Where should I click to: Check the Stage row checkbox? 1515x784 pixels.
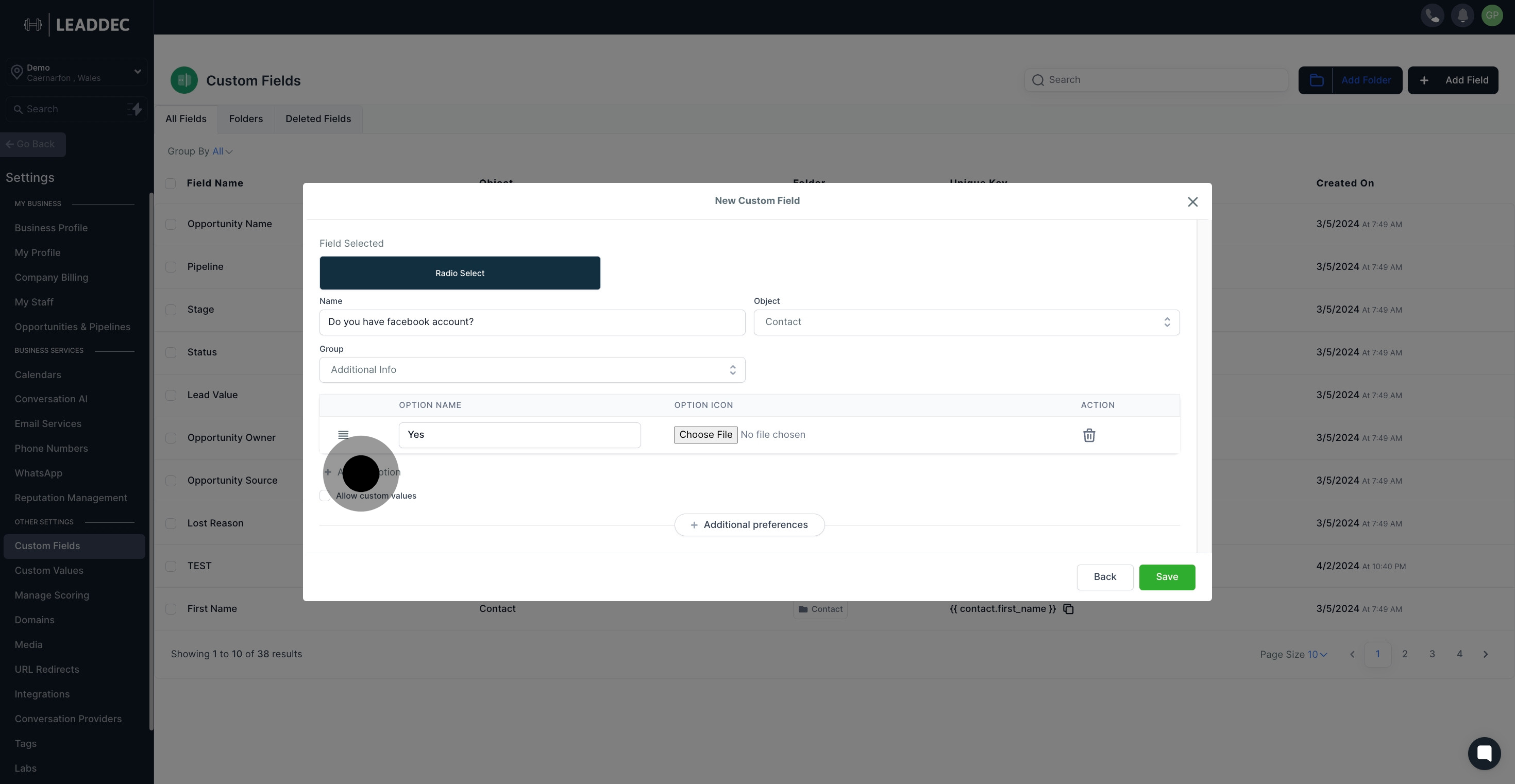click(x=171, y=310)
